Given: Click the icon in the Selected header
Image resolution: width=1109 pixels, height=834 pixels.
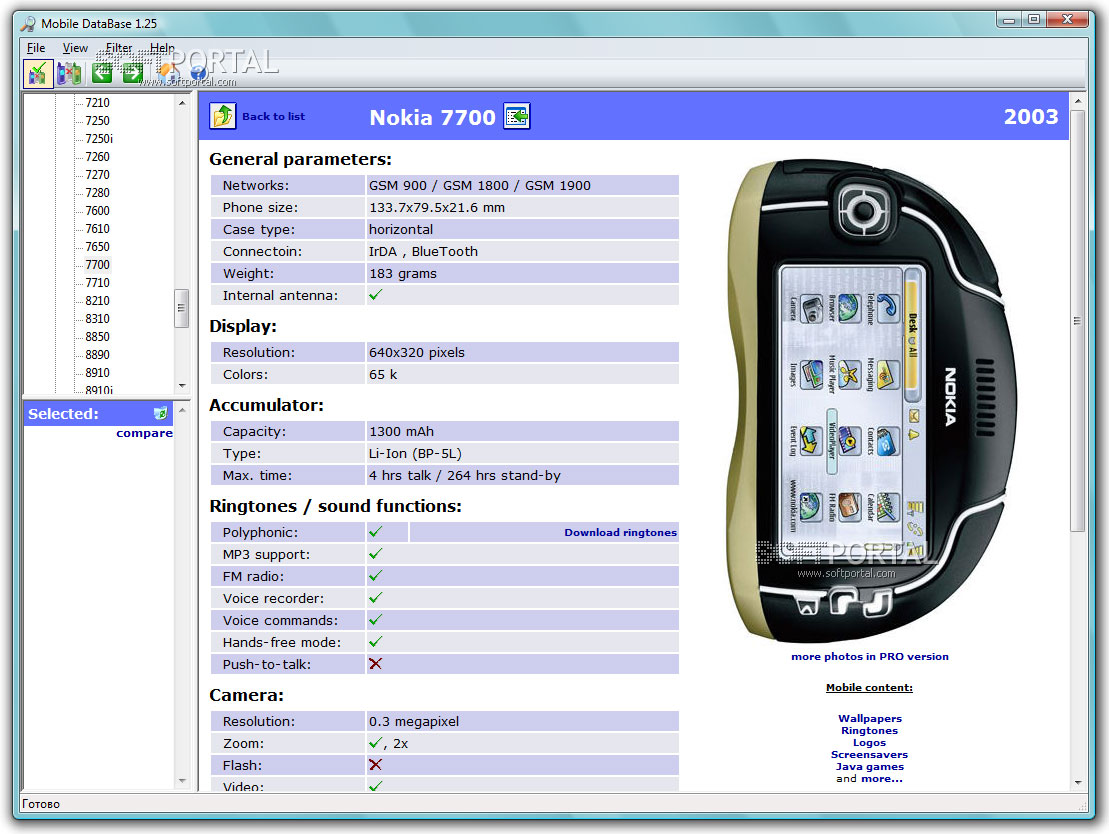Looking at the screenshot, I should point(161,413).
